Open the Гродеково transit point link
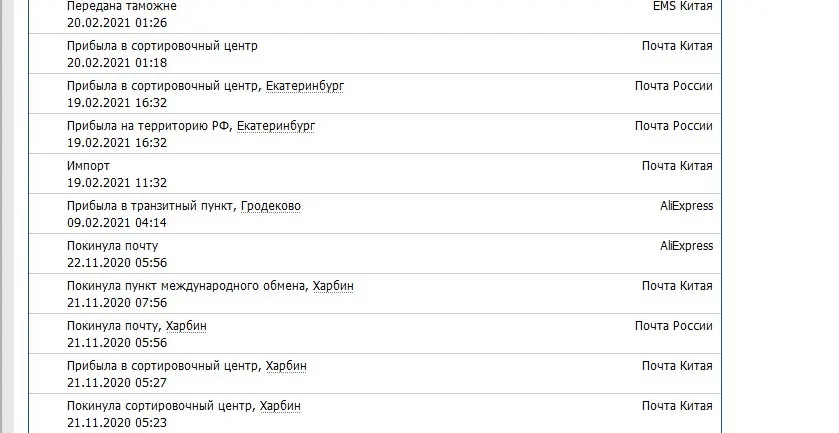This screenshot has height=433, width=839. 270,206
